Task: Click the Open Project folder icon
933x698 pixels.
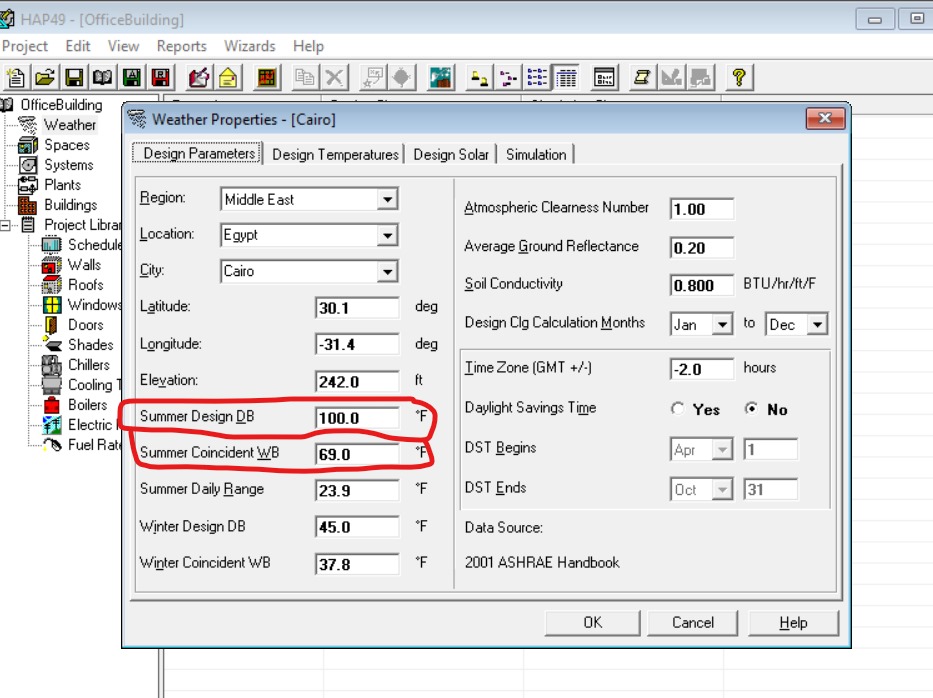Action: [x=45, y=77]
